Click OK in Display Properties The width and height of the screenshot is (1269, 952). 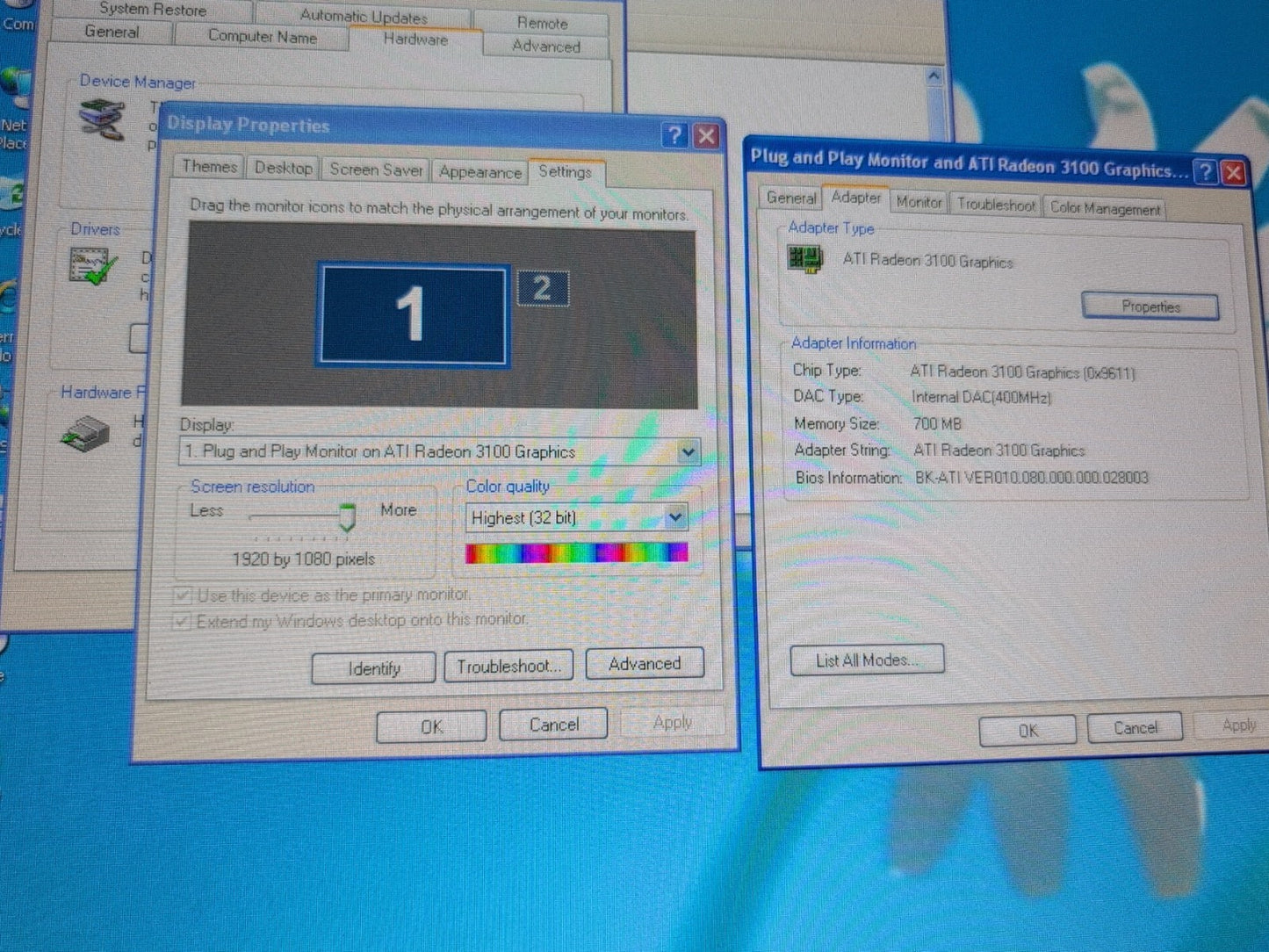point(431,726)
